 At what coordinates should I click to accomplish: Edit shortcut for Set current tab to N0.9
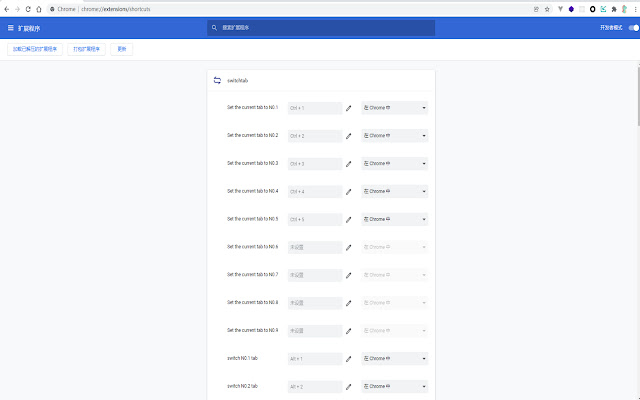click(x=348, y=331)
